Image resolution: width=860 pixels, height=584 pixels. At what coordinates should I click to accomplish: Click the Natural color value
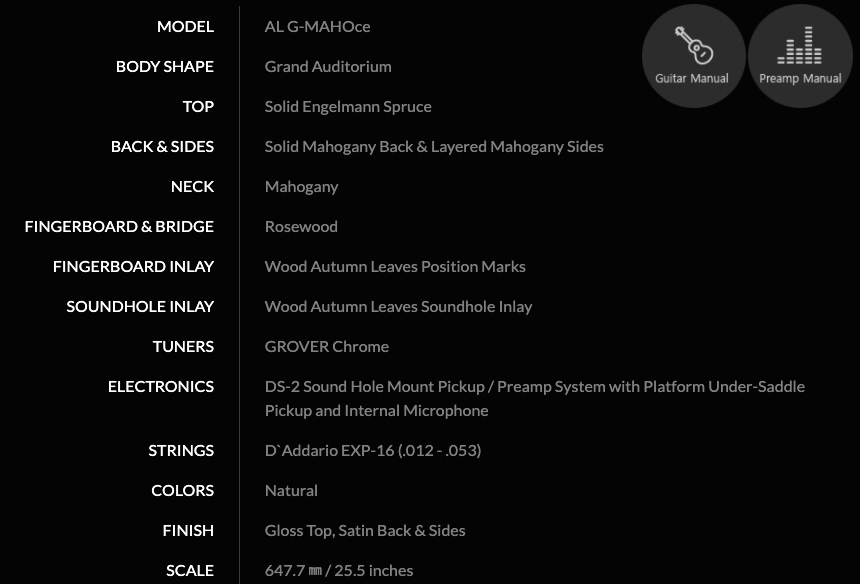pos(291,490)
